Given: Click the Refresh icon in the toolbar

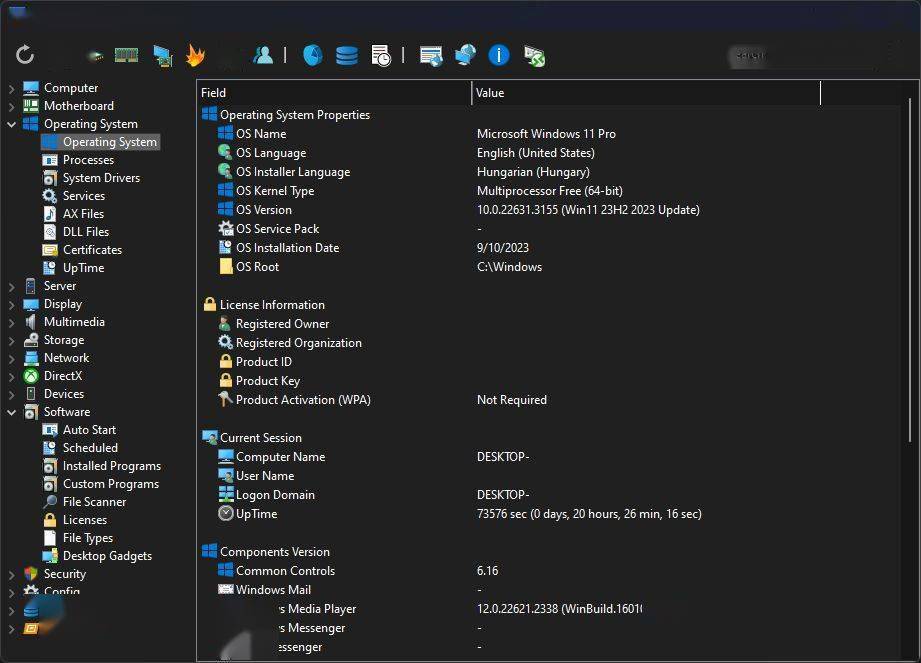Looking at the screenshot, I should pyautogui.click(x=25, y=55).
